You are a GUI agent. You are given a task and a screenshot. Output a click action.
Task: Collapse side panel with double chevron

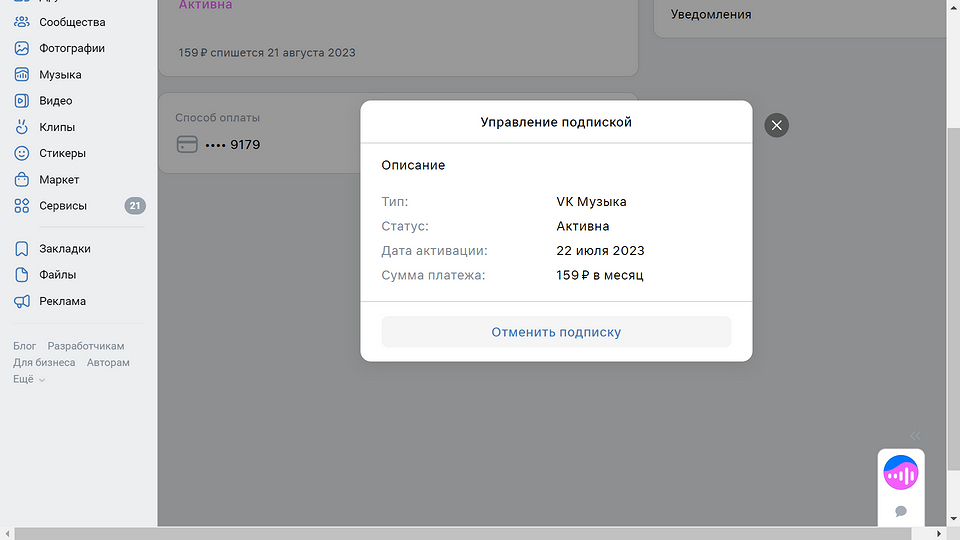[915, 435]
